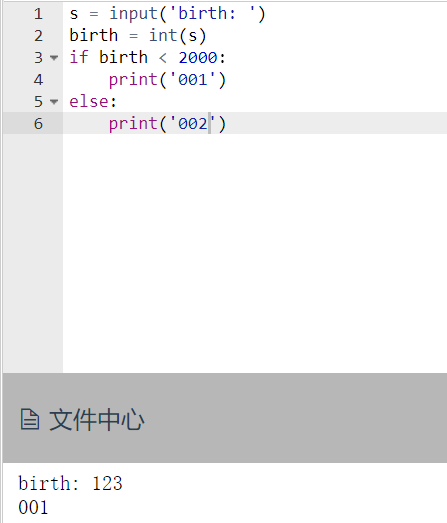This screenshot has height=523, width=447.
Task: Place cursor on the input function call
Action: click(x=133, y=14)
